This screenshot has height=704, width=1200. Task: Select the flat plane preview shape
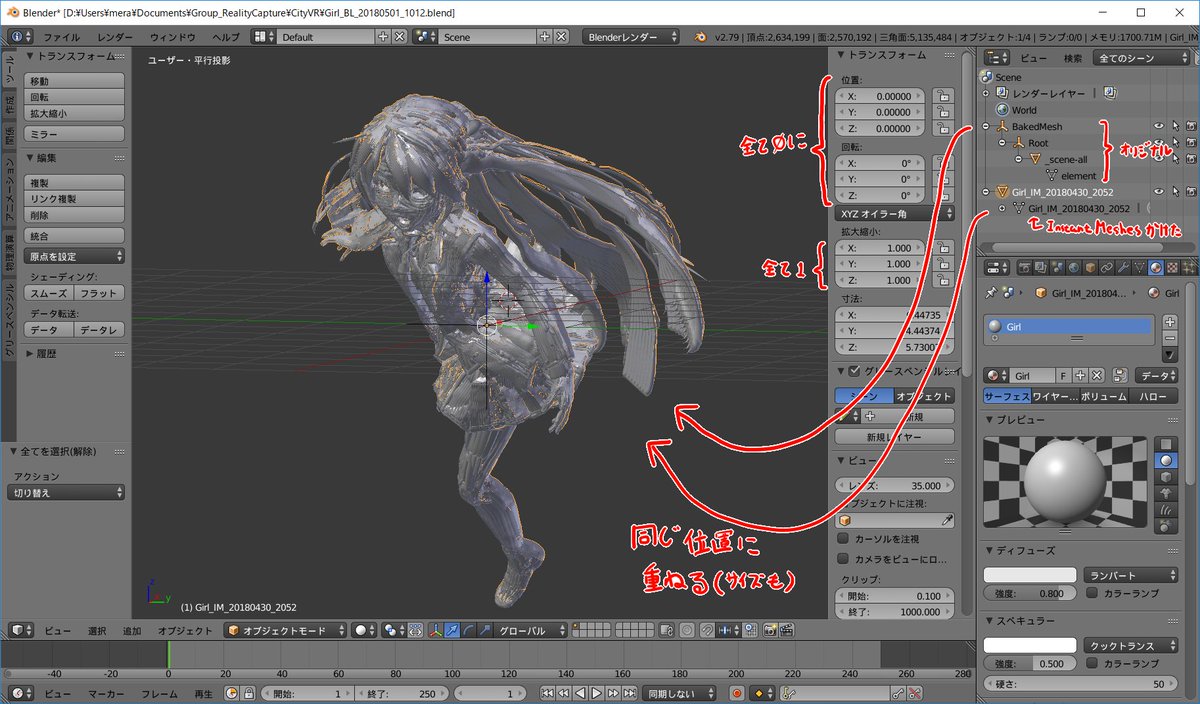[x=1164, y=445]
